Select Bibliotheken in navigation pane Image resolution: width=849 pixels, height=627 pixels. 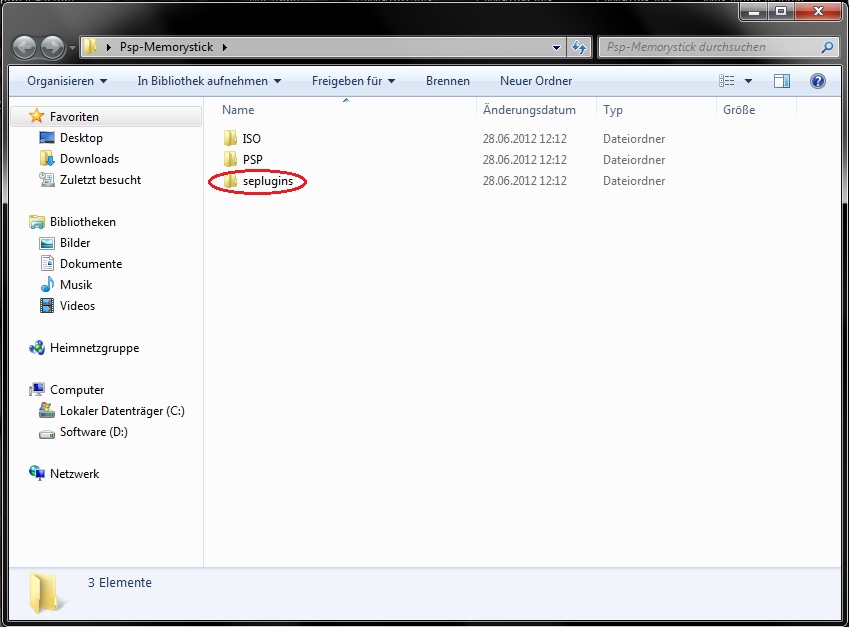click(83, 222)
